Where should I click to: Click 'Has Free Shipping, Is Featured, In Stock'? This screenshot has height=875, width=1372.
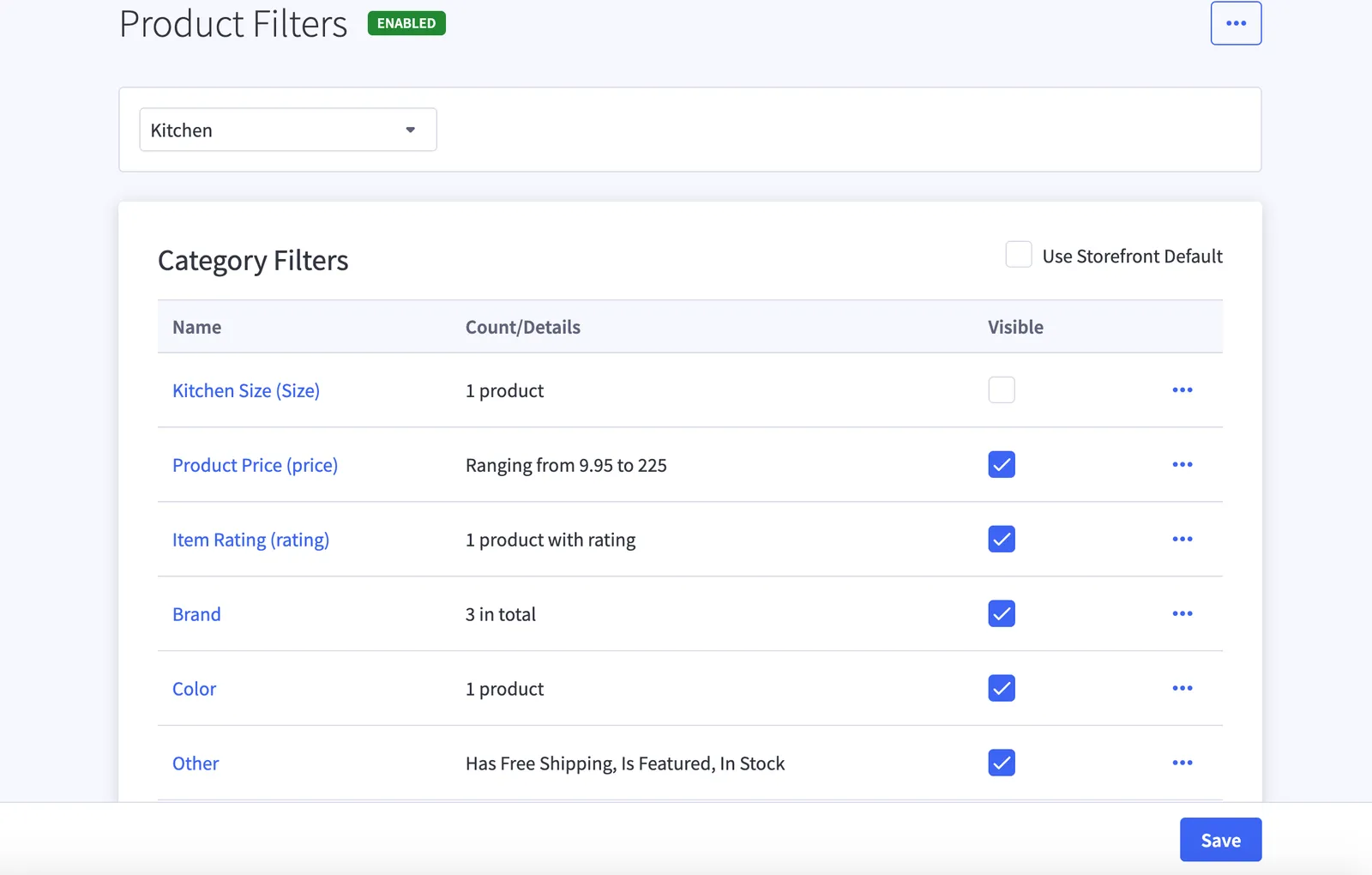(x=625, y=763)
